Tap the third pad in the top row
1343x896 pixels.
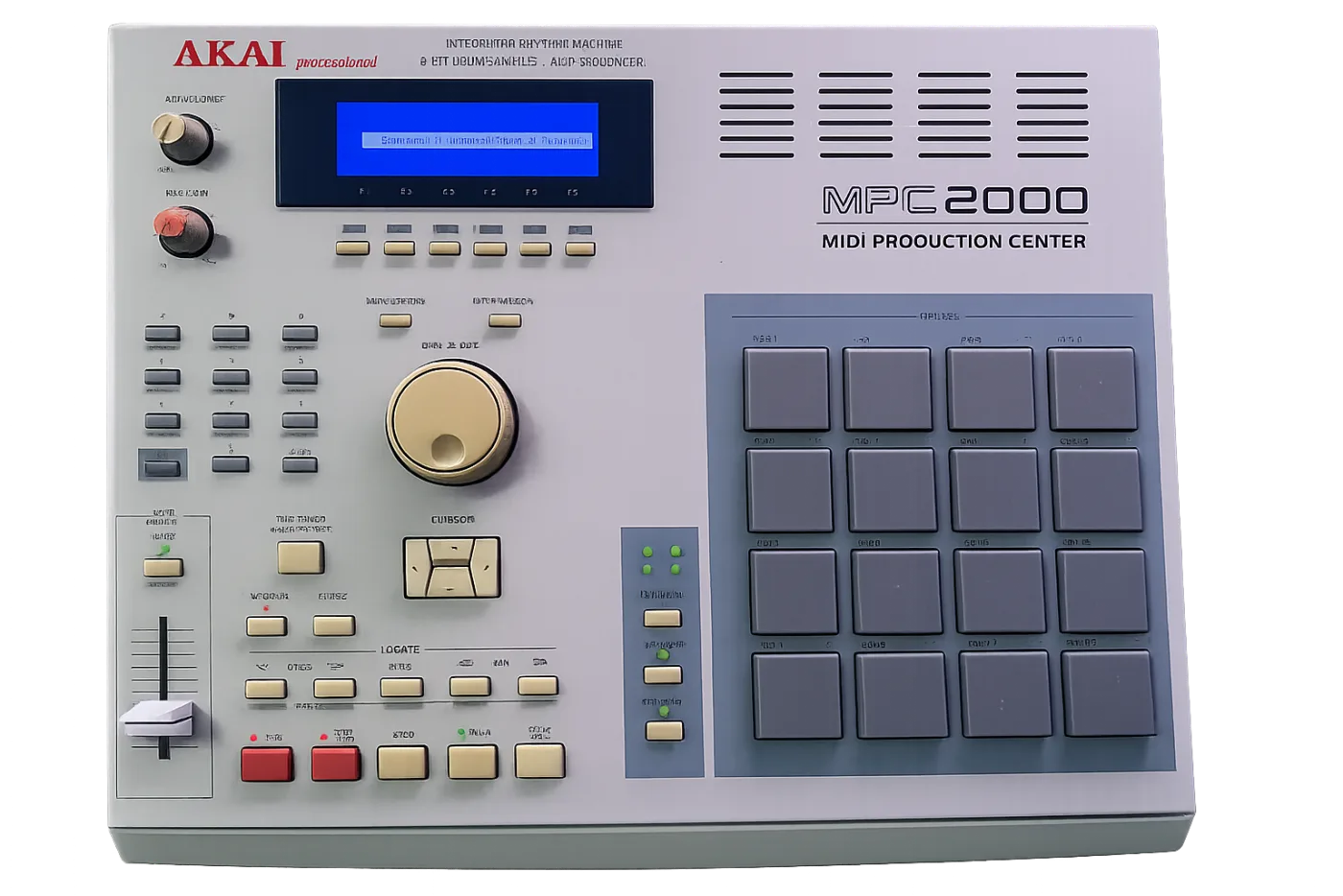click(990, 389)
